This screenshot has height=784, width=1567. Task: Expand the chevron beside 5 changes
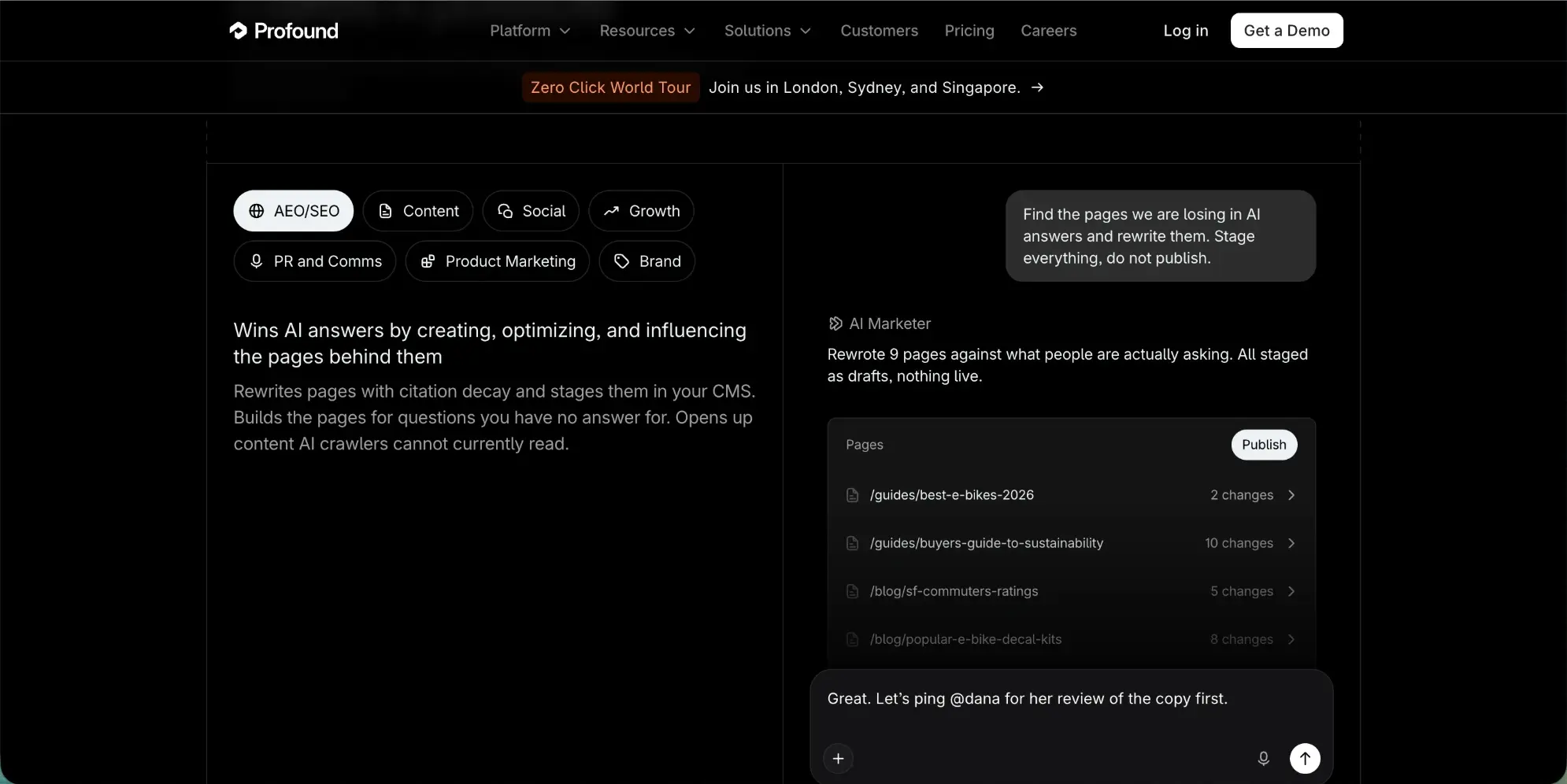pos(1291,591)
